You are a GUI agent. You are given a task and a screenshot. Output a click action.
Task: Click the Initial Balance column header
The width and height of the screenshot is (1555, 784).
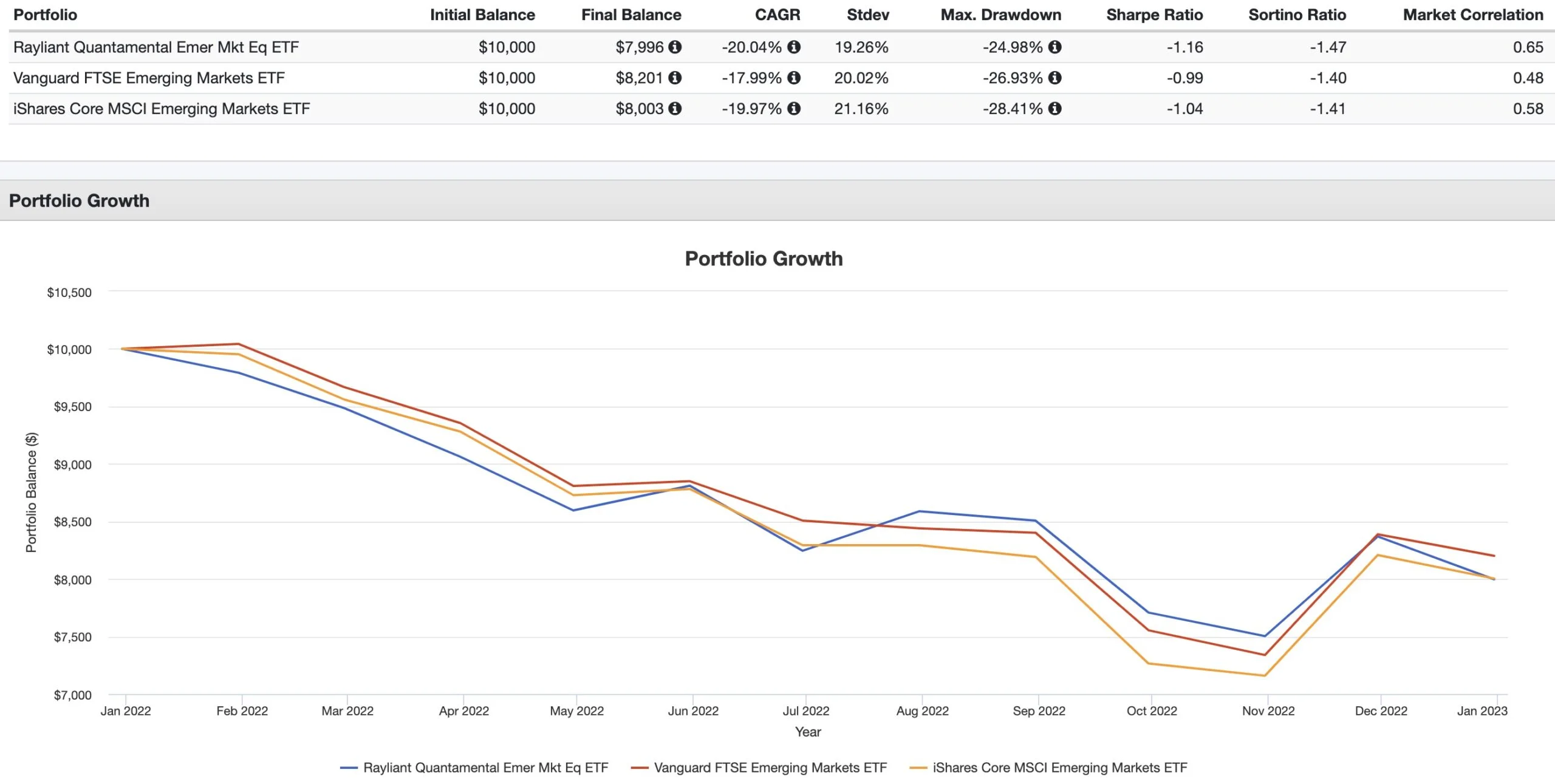pyautogui.click(x=482, y=15)
